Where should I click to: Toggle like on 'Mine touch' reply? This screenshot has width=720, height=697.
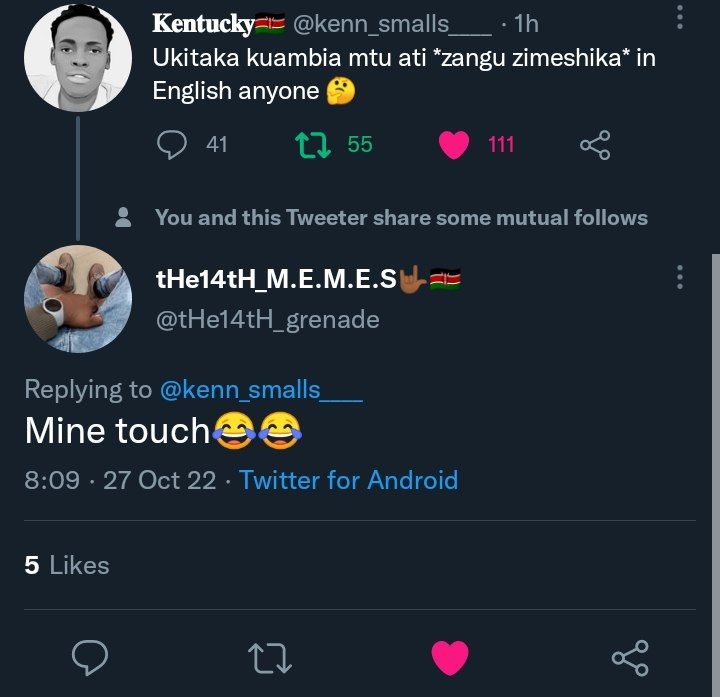pos(450,658)
